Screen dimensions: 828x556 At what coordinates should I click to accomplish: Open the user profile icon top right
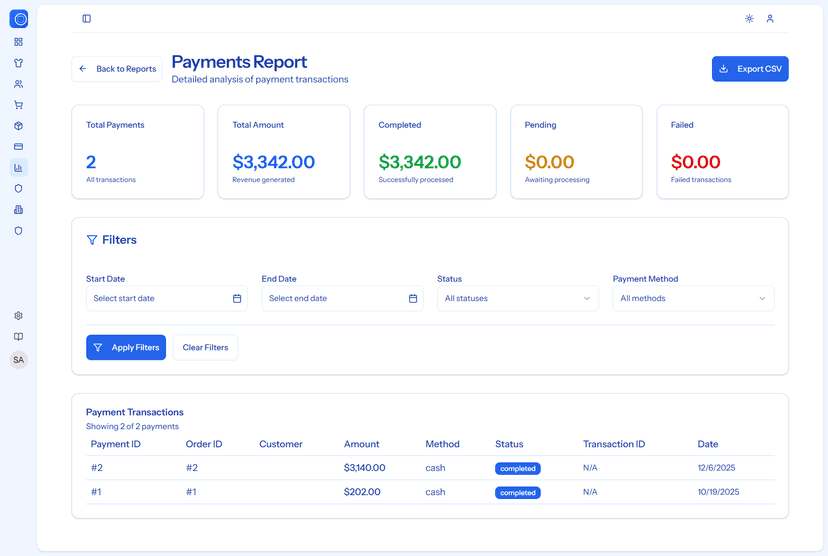pos(770,19)
